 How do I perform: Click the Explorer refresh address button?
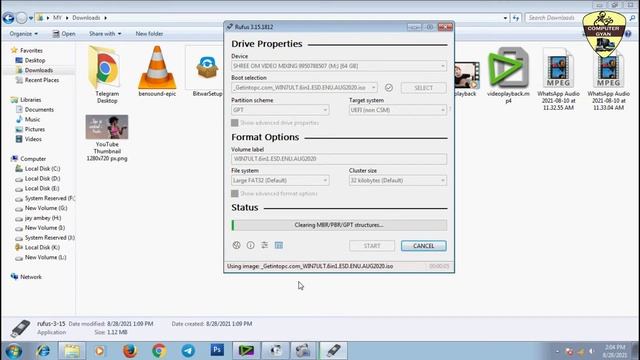(x=516, y=18)
